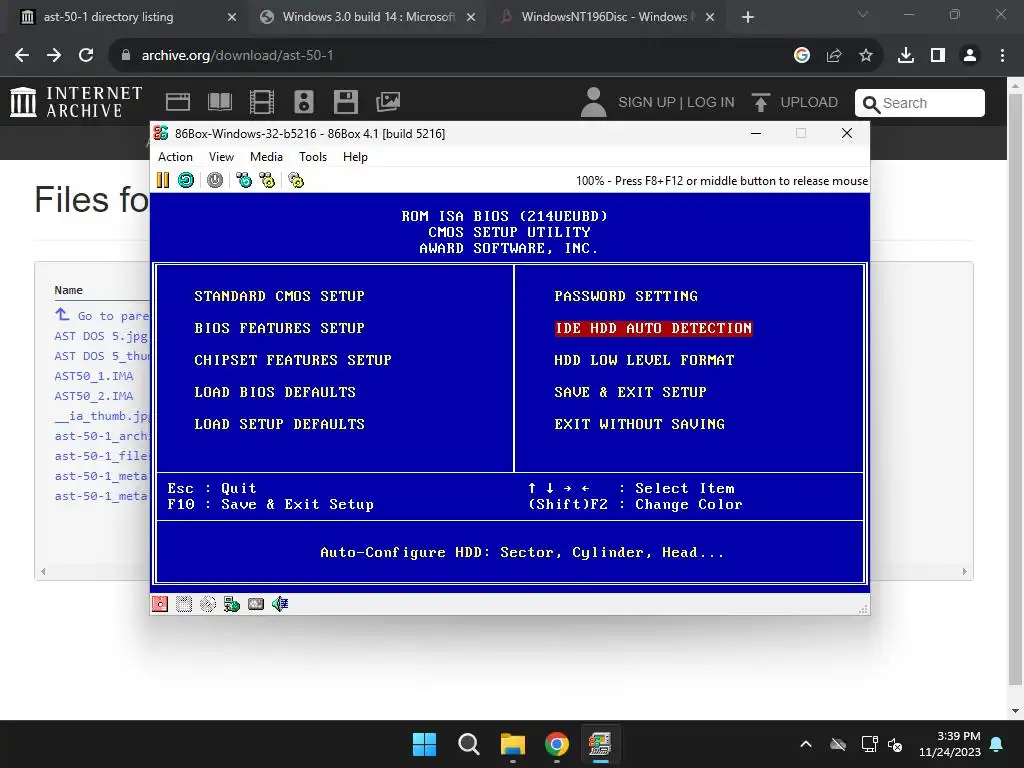
Task: Click the UPLOAD button
Action: 795,103
